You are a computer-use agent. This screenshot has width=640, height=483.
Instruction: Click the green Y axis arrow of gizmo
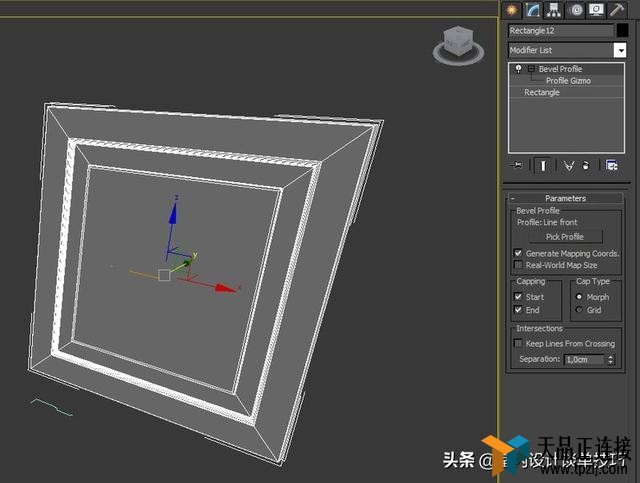pos(187,263)
